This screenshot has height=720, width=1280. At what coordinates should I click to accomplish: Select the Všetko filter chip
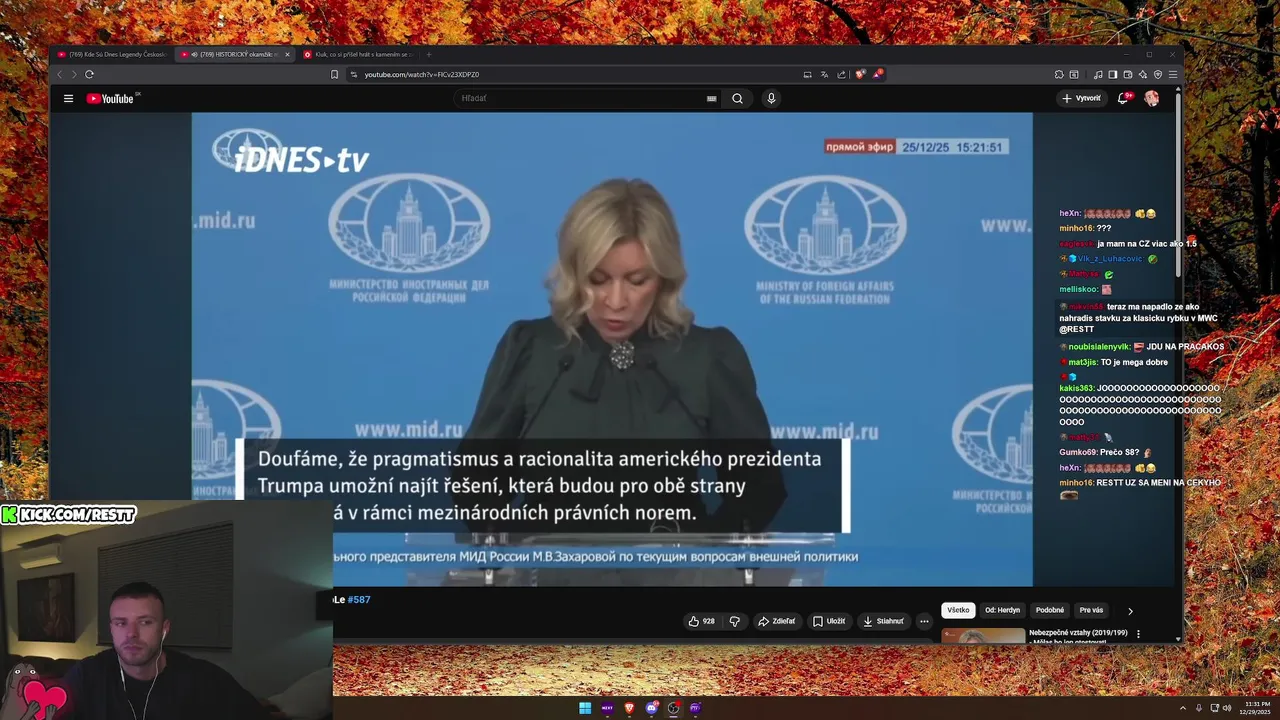pyautogui.click(x=958, y=610)
